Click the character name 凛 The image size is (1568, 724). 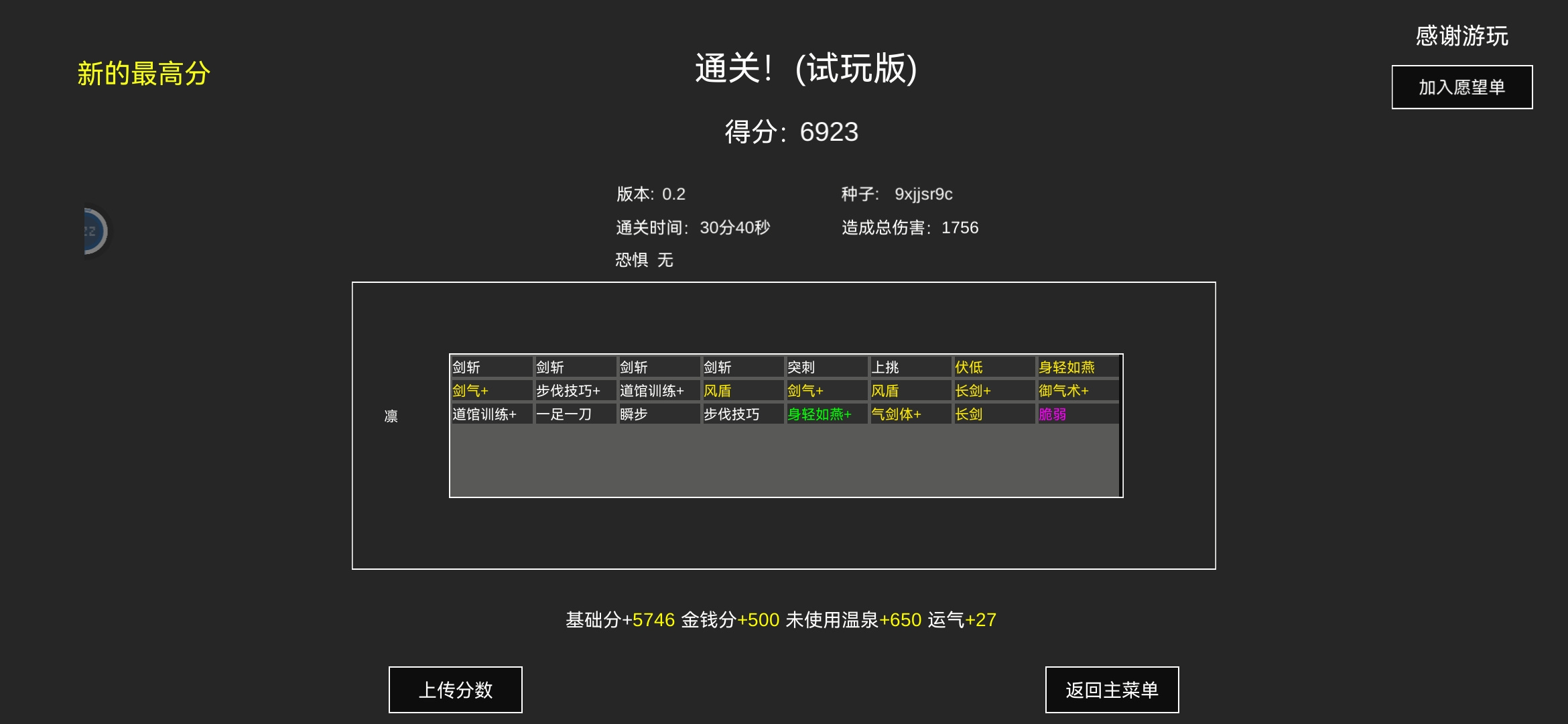[391, 416]
